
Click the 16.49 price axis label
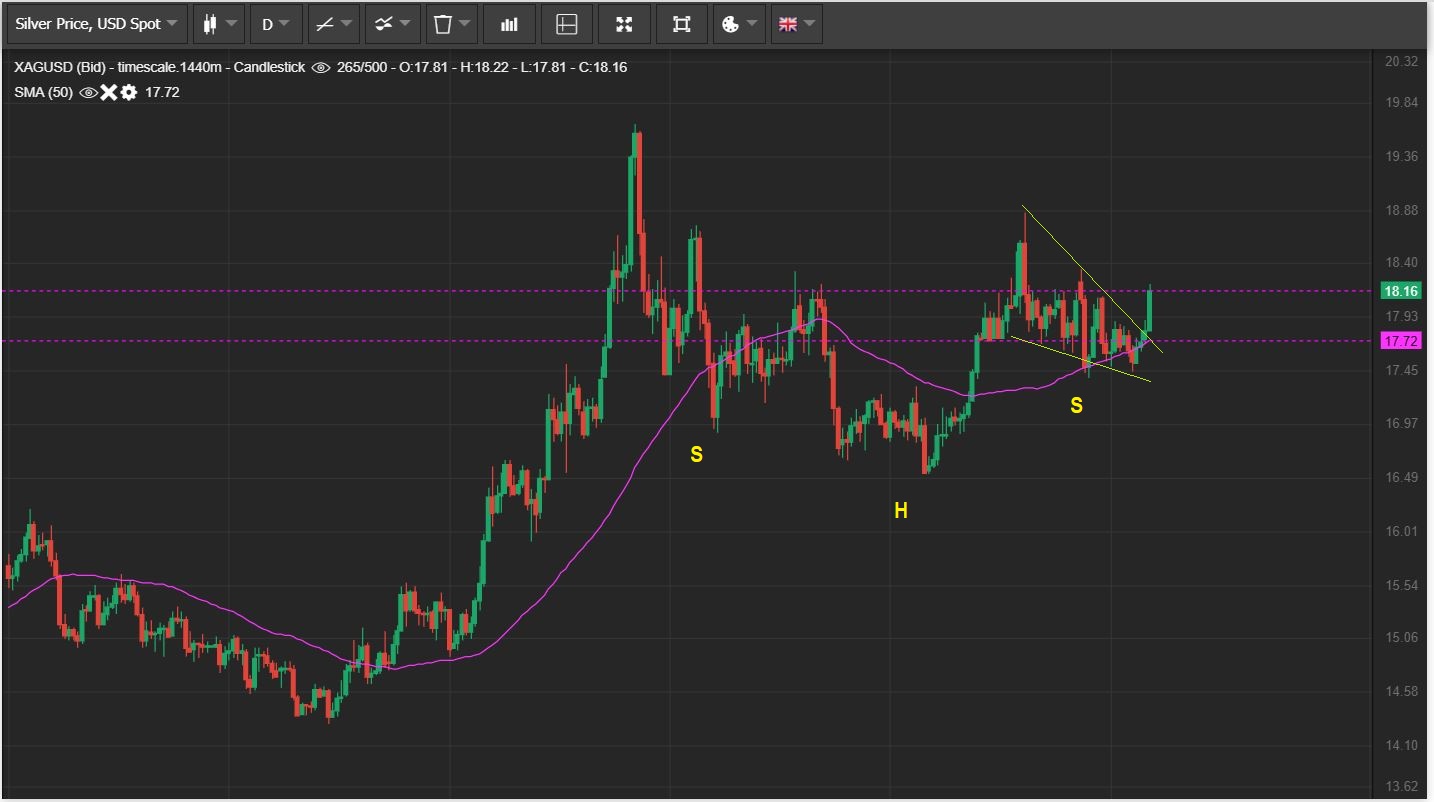click(x=1402, y=477)
